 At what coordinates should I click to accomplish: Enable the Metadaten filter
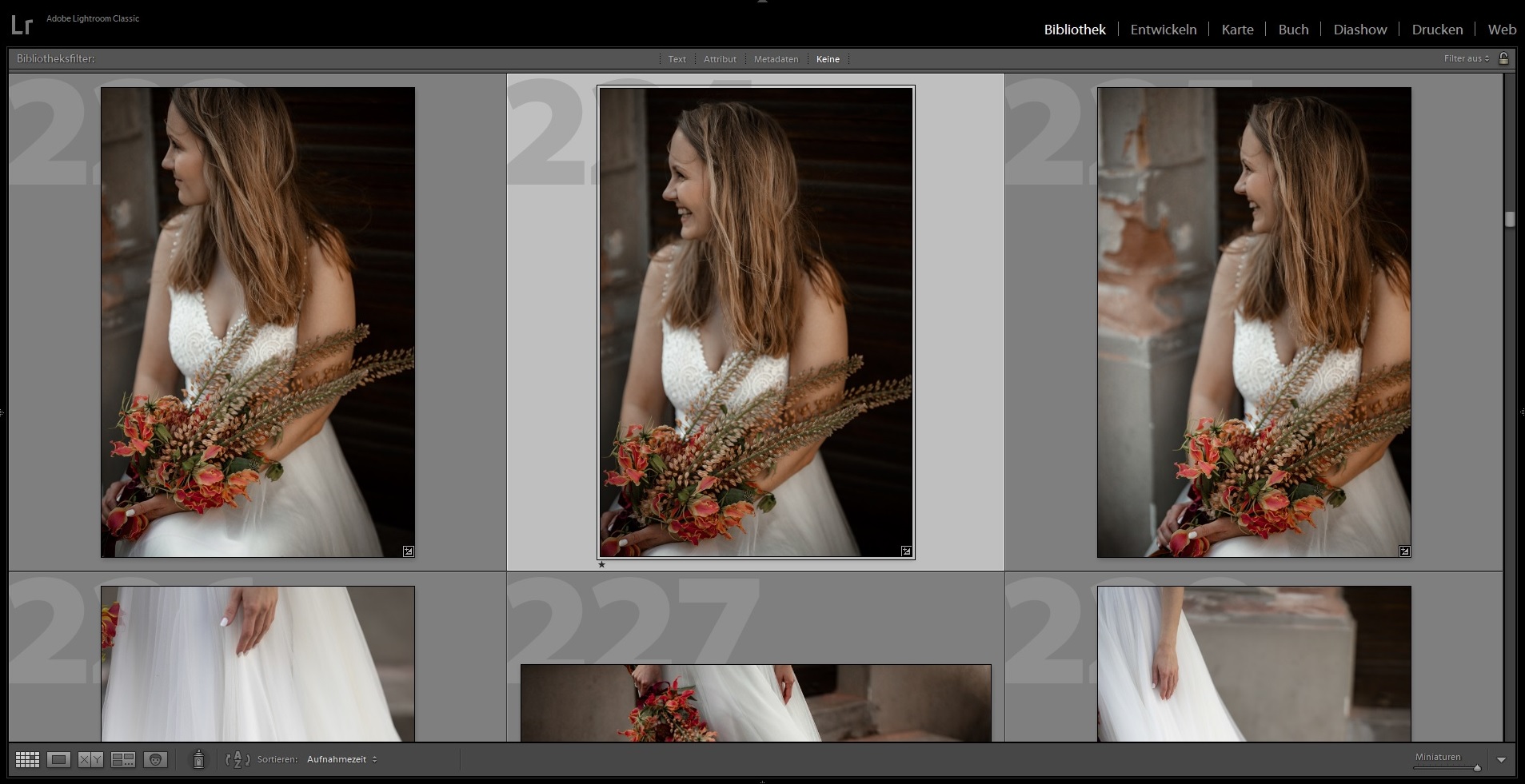(x=775, y=58)
